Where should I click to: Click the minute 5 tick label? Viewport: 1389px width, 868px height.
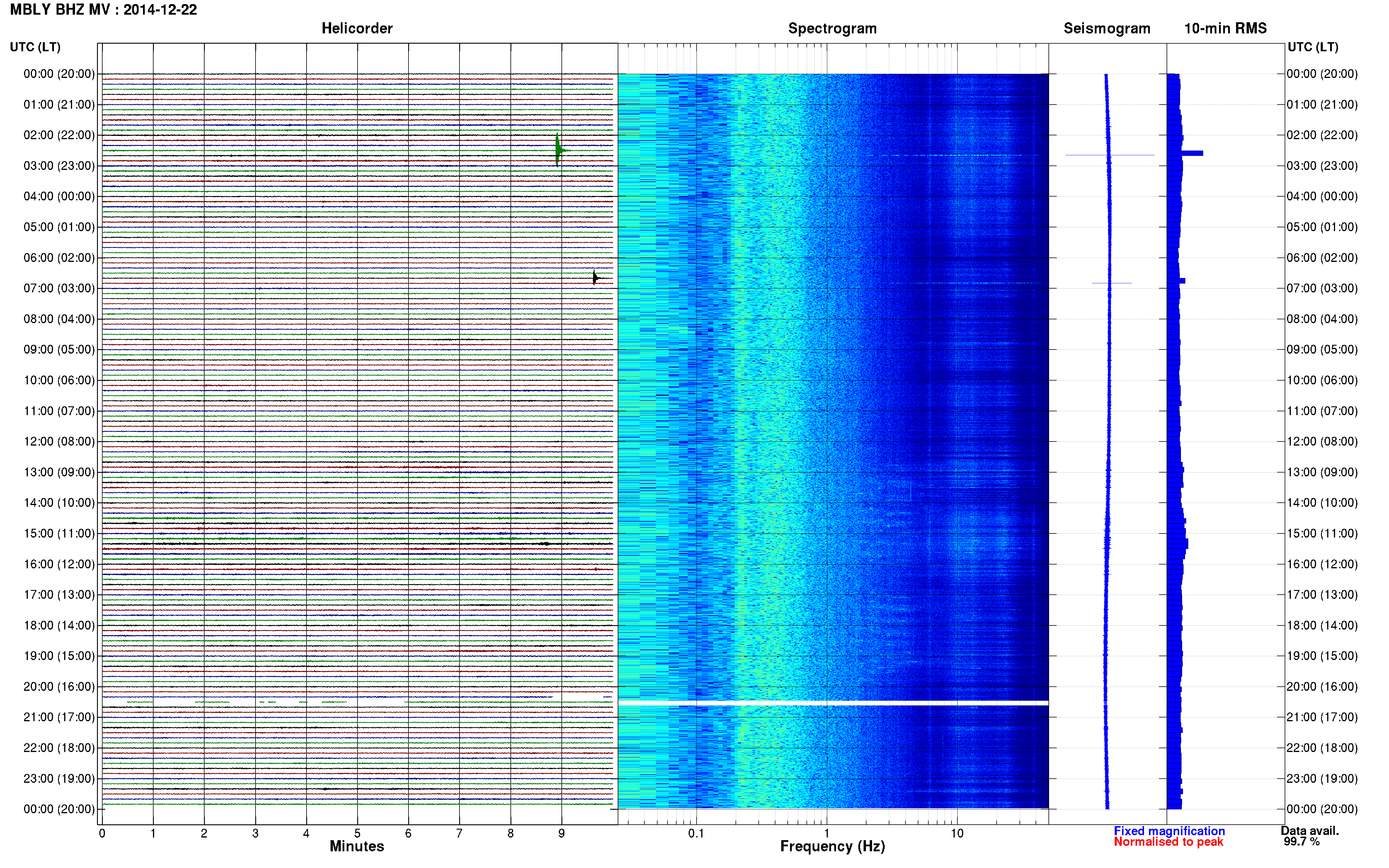[x=357, y=833]
